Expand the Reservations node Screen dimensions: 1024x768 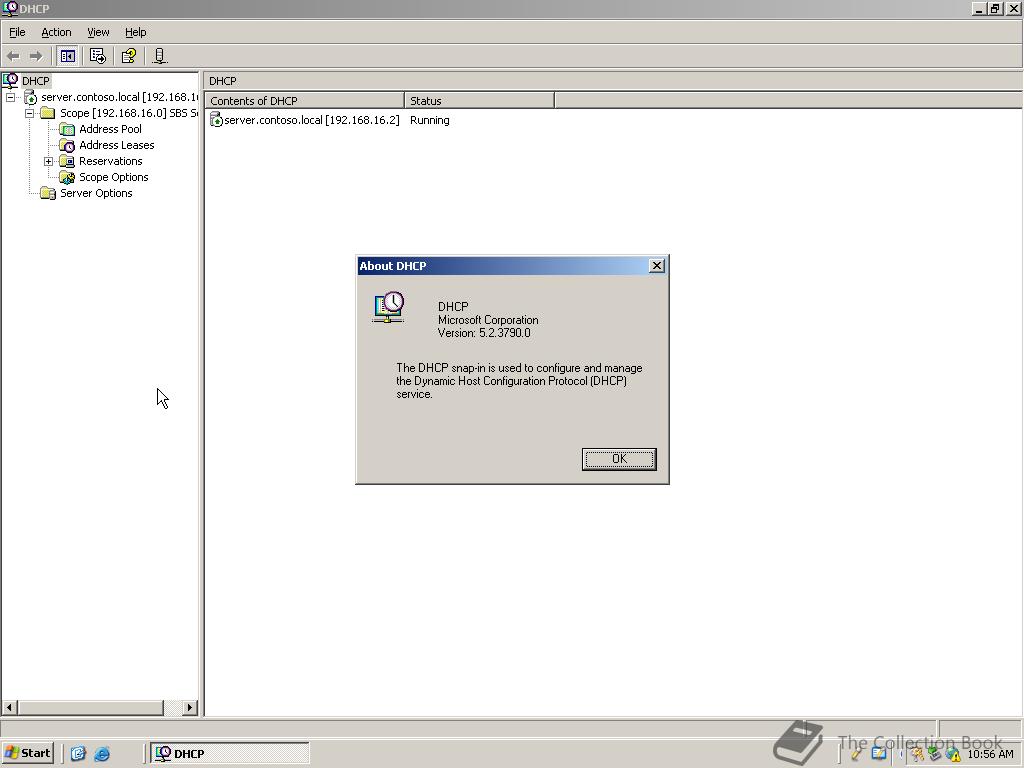coord(48,161)
